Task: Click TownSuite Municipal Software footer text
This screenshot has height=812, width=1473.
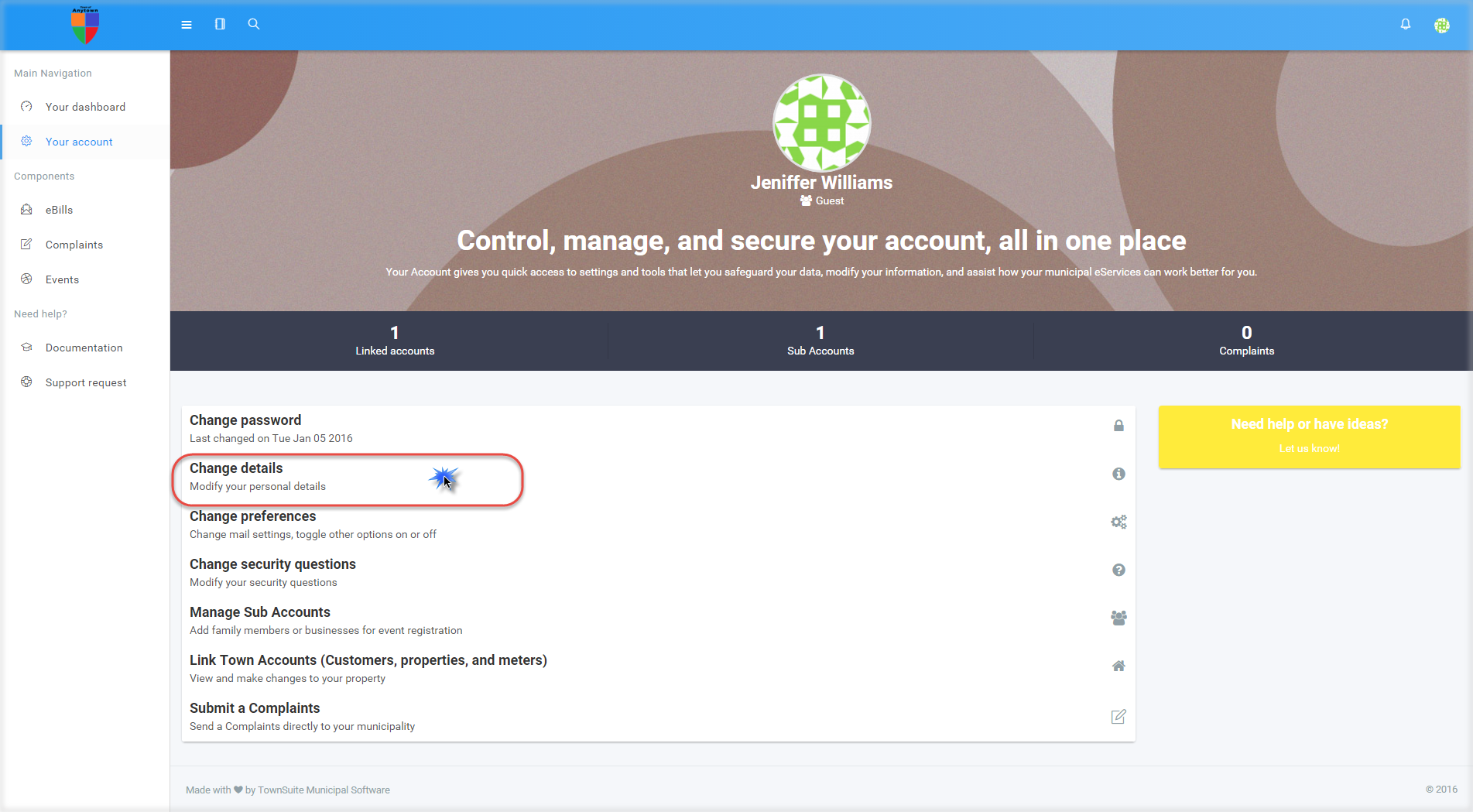Action: click(x=324, y=790)
